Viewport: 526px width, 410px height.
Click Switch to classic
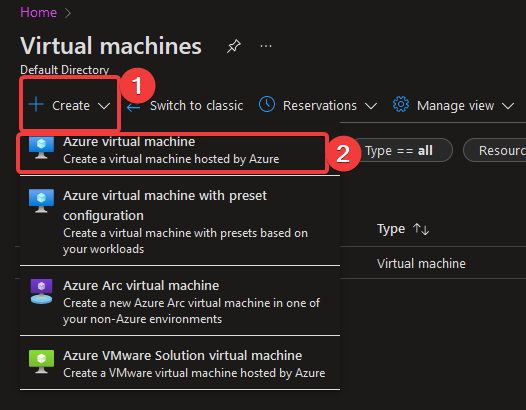196,106
